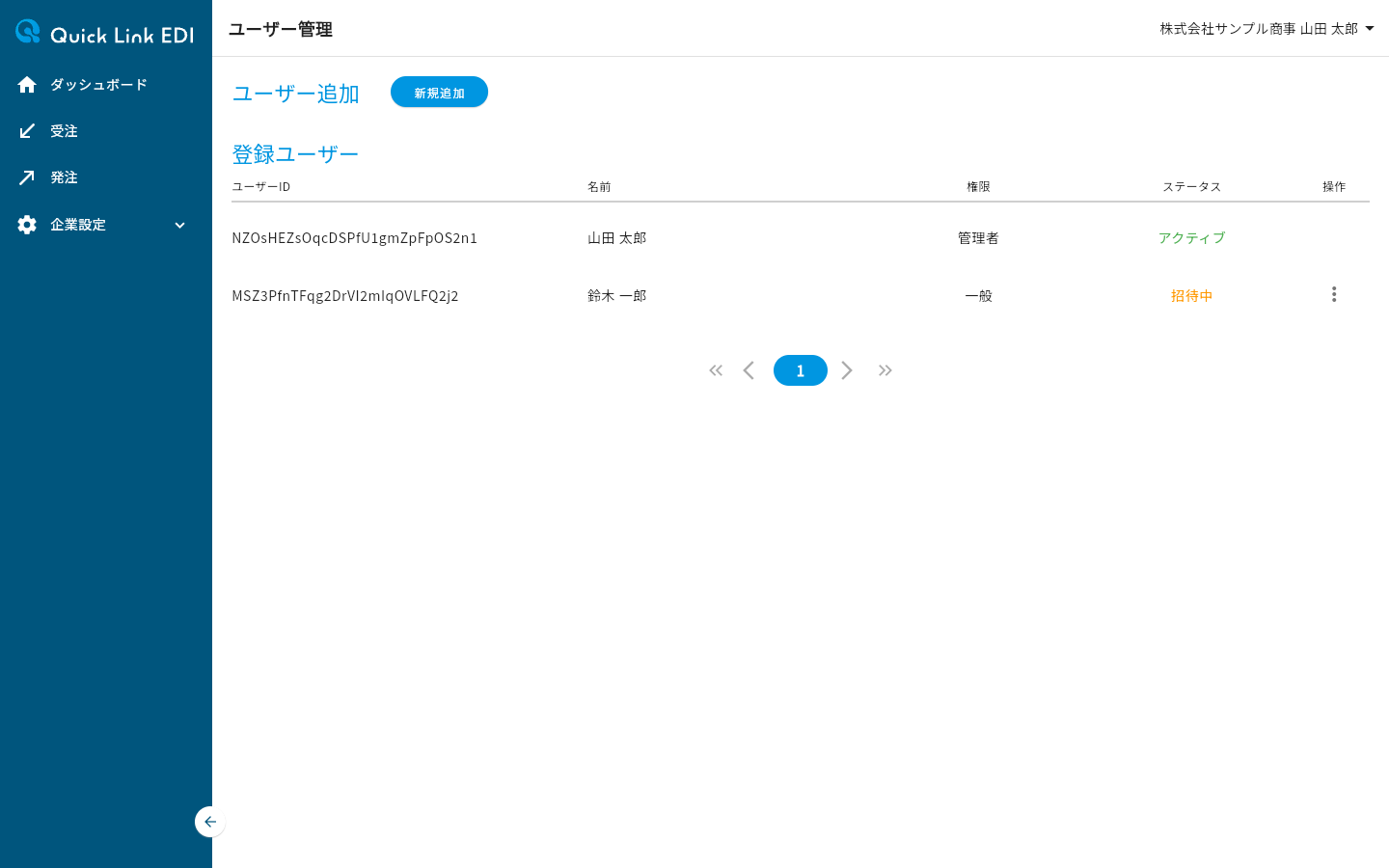
Task: Expand the 企業設定 chevron
Action: [x=179, y=225]
